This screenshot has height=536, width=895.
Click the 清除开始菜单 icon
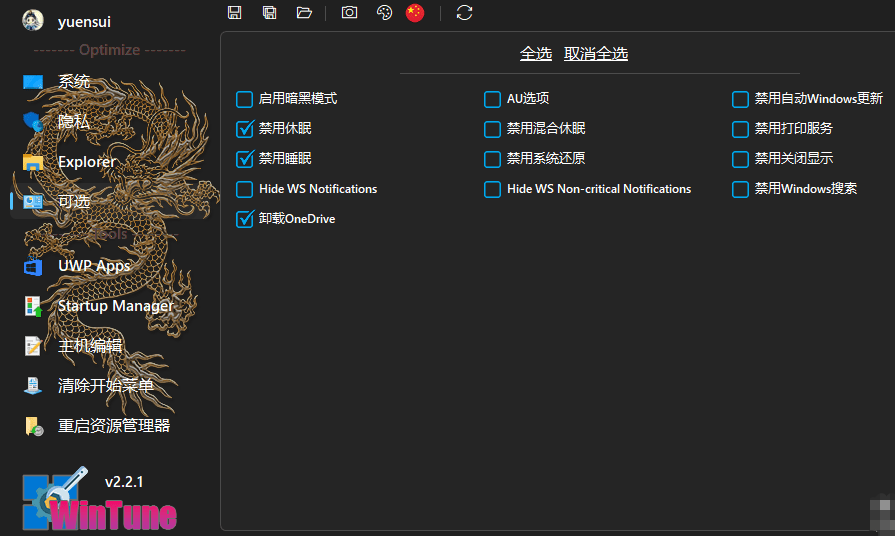pos(33,386)
